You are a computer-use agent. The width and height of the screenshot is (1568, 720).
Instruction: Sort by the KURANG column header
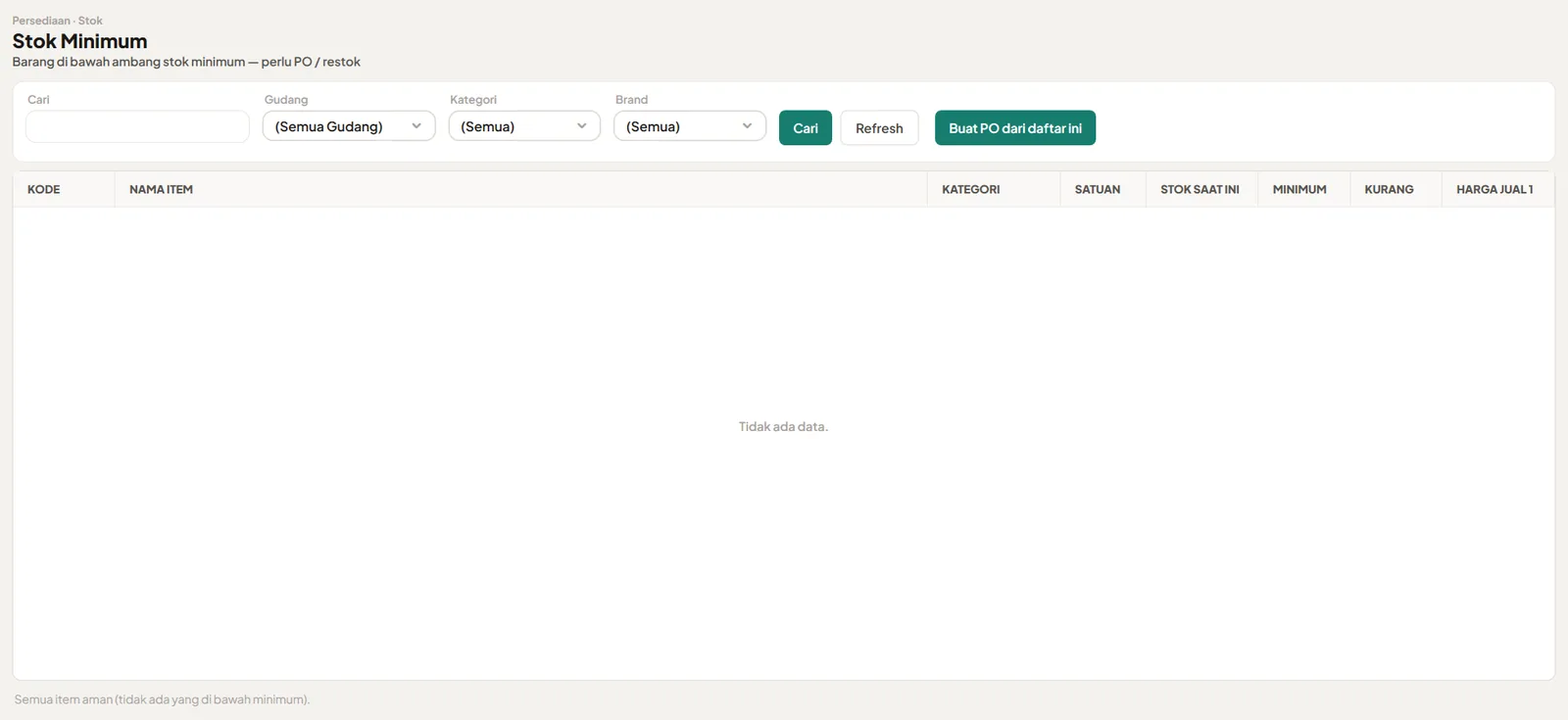(x=1389, y=189)
